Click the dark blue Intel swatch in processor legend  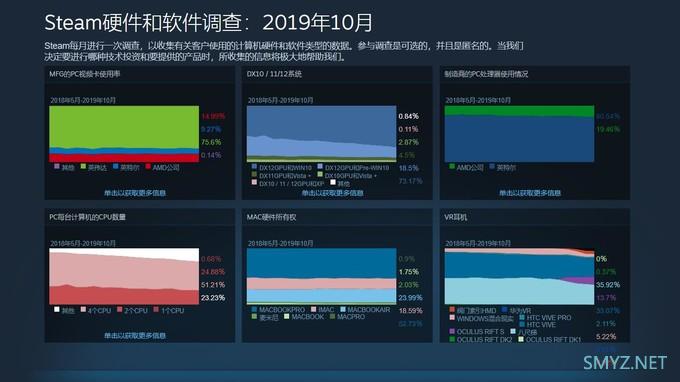[x=492, y=166]
